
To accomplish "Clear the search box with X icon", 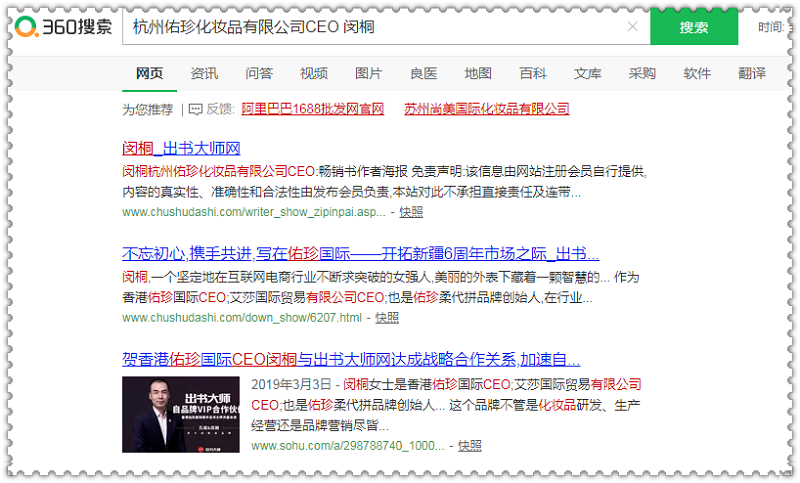I will pyautogui.click(x=632, y=27).
